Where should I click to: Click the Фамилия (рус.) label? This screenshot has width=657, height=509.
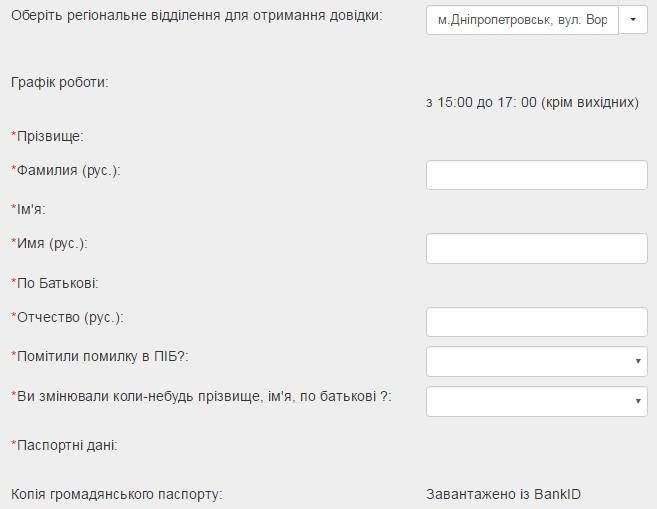(66, 171)
